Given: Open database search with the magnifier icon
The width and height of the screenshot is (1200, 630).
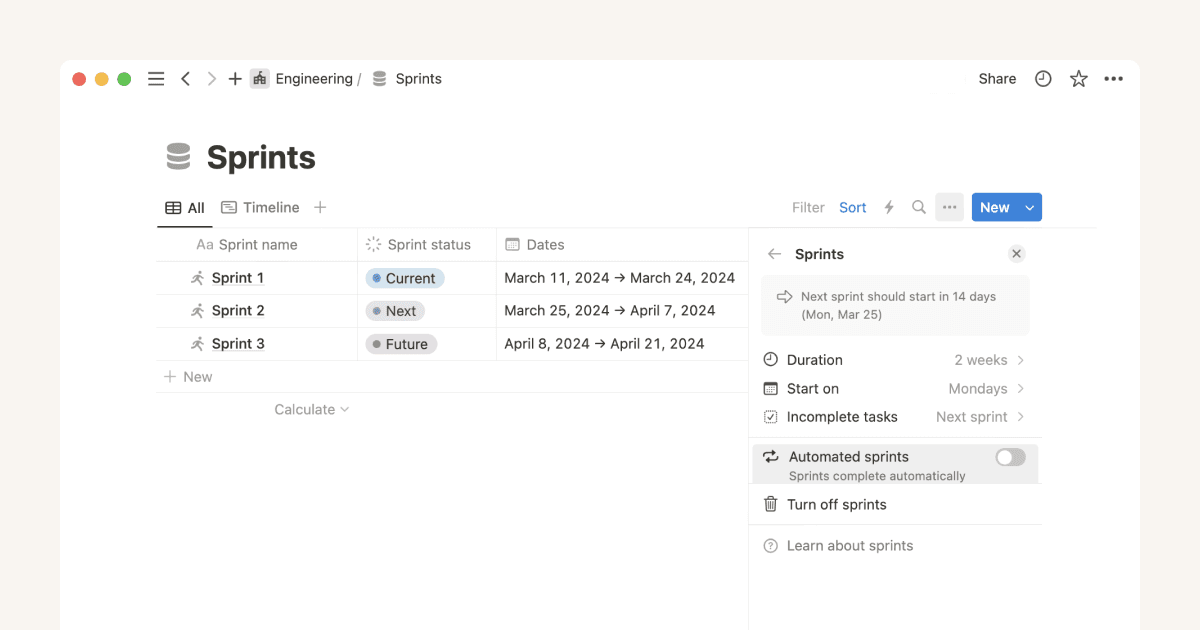Looking at the screenshot, I should [919, 207].
